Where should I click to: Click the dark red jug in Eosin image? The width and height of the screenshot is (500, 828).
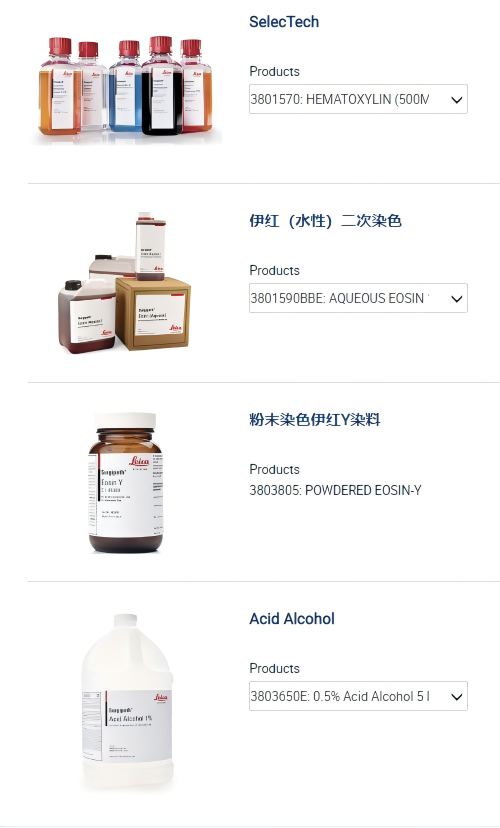click(87, 316)
